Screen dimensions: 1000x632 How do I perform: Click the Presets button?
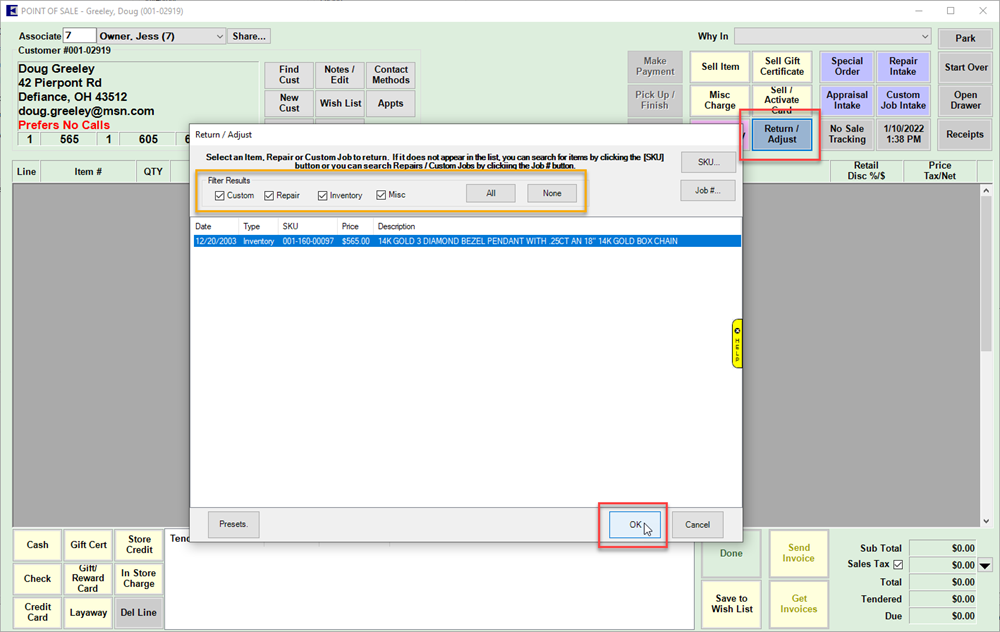(234, 524)
